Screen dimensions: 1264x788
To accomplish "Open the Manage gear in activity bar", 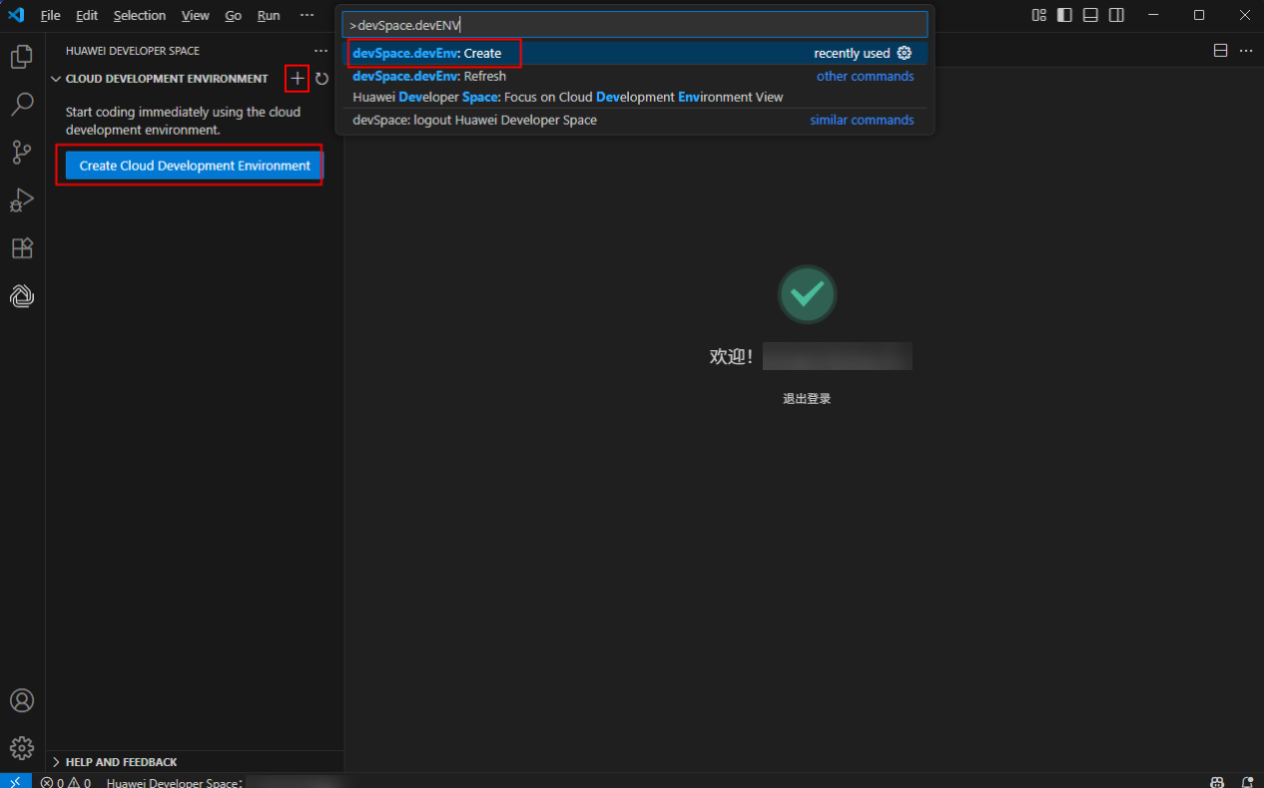I will tap(22, 748).
